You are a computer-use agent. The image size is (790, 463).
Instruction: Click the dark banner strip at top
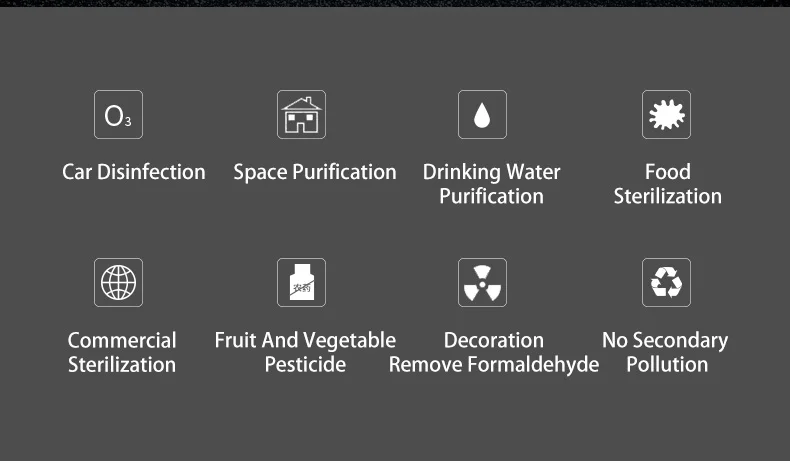pos(395,3)
